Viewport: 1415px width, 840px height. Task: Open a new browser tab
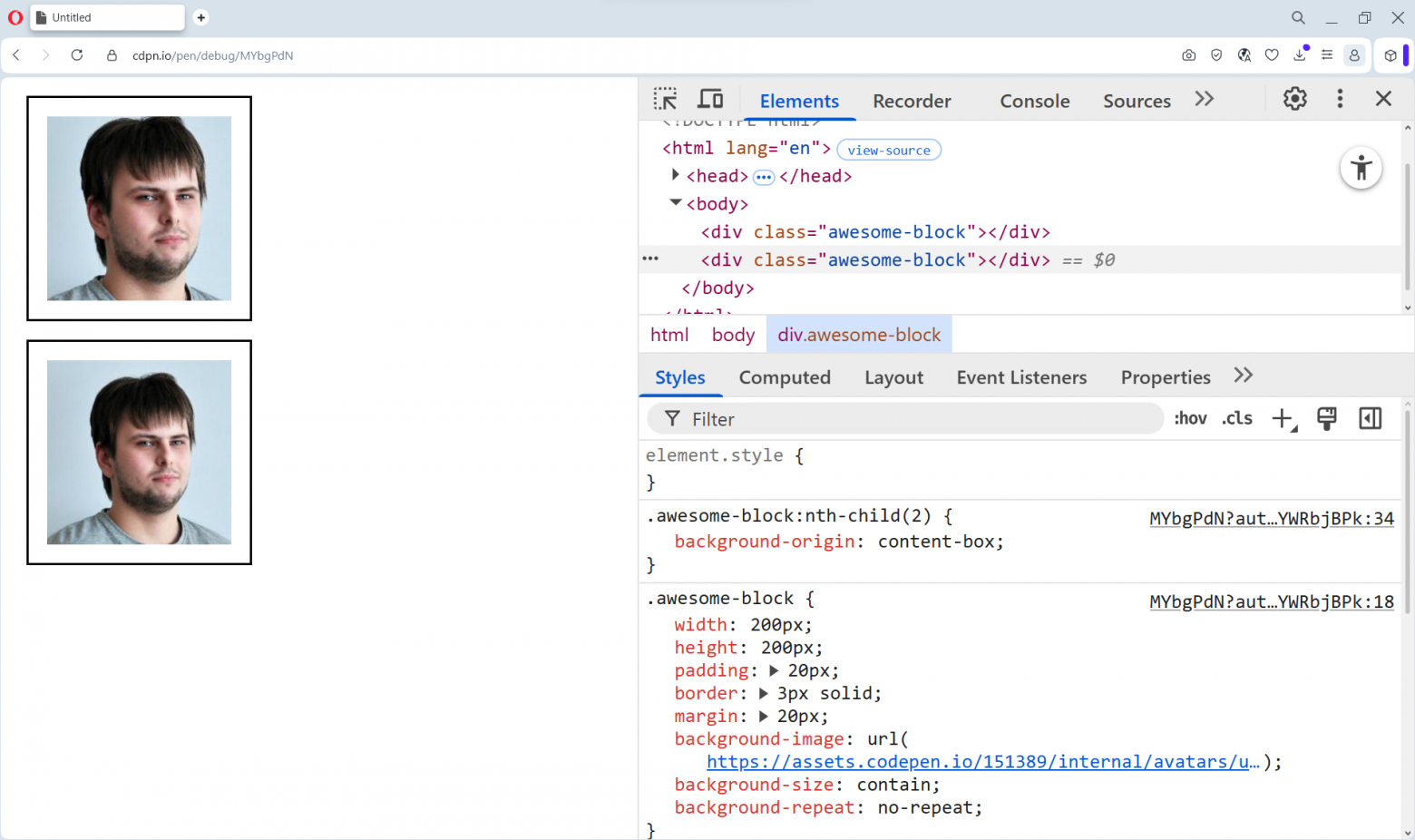point(201,17)
